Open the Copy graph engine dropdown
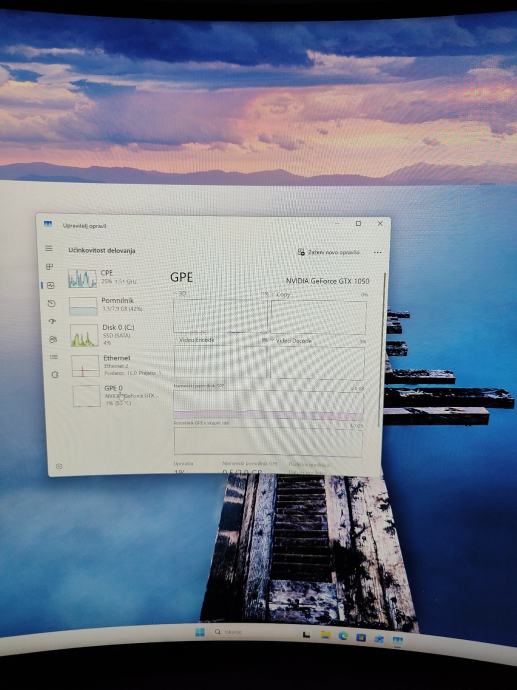 click(281, 294)
